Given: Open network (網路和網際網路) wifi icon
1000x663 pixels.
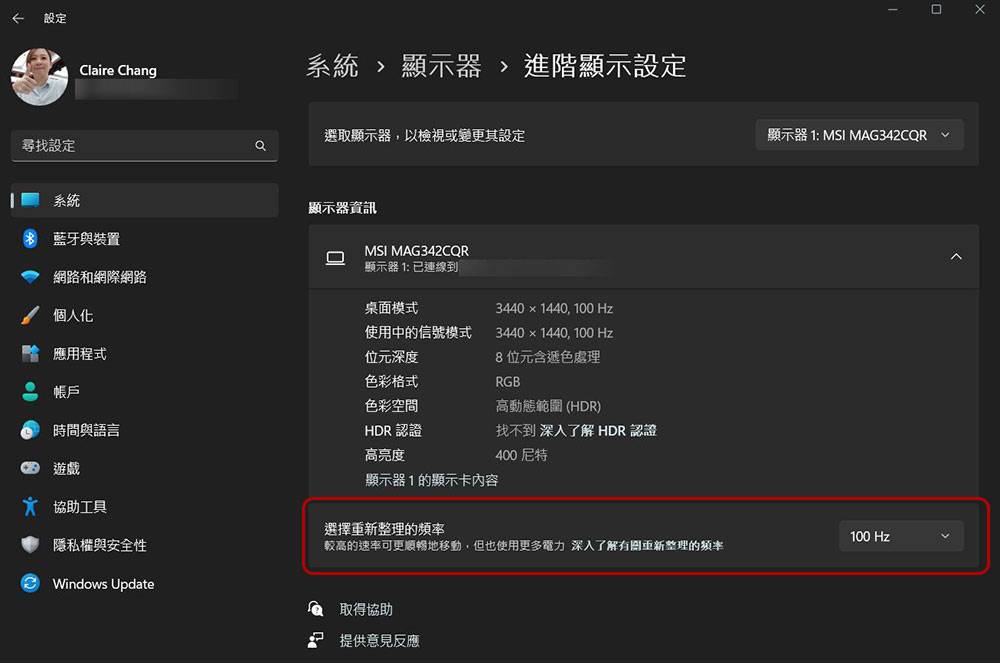Looking at the screenshot, I should pos(31,277).
